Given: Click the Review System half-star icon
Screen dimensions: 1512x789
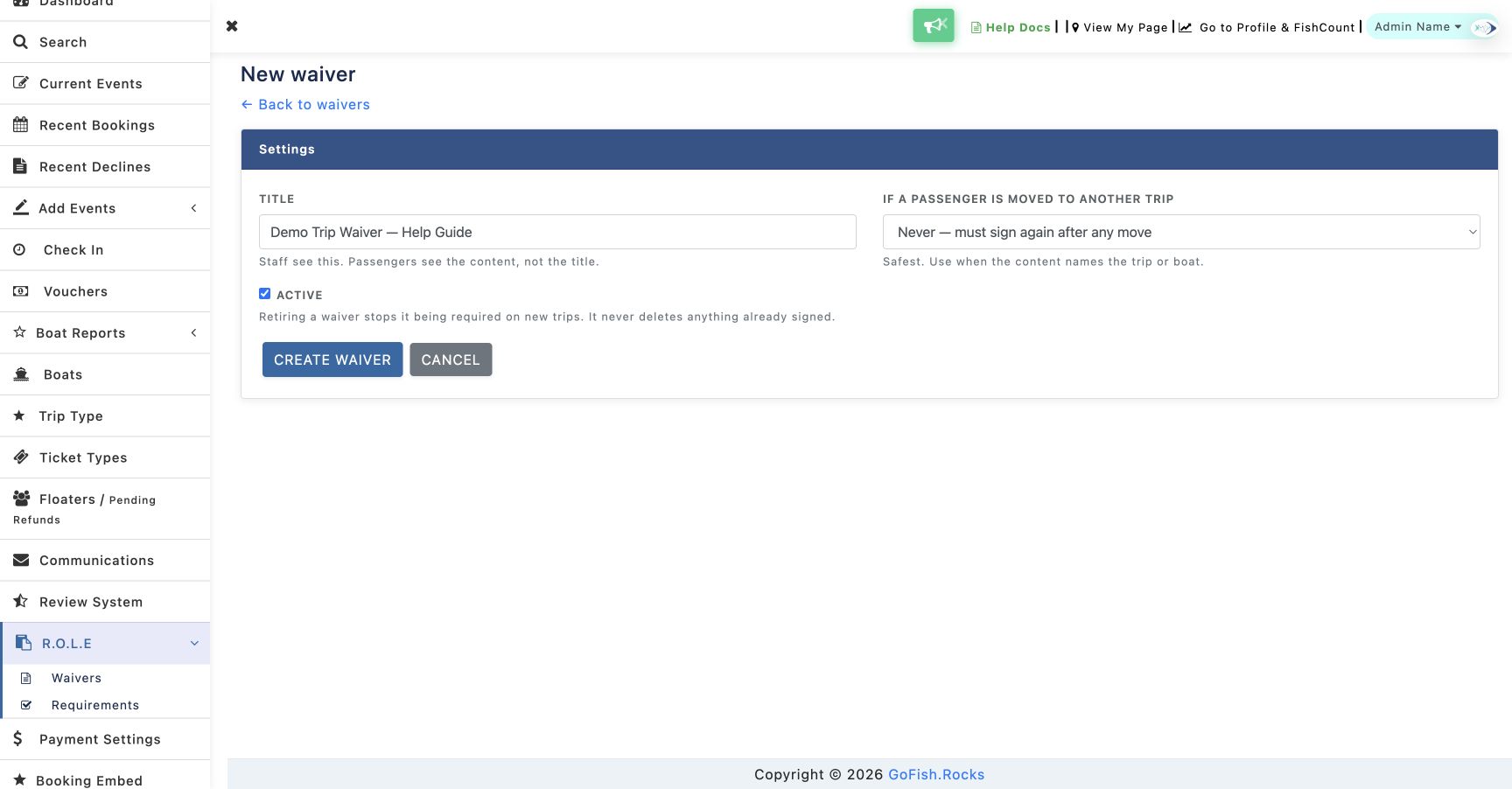Looking at the screenshot, I should pos(20,601).
